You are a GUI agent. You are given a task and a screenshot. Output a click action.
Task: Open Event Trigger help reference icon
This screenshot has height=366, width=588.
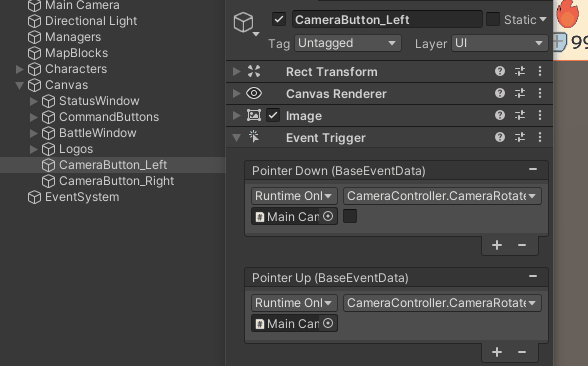pos(500,137)
